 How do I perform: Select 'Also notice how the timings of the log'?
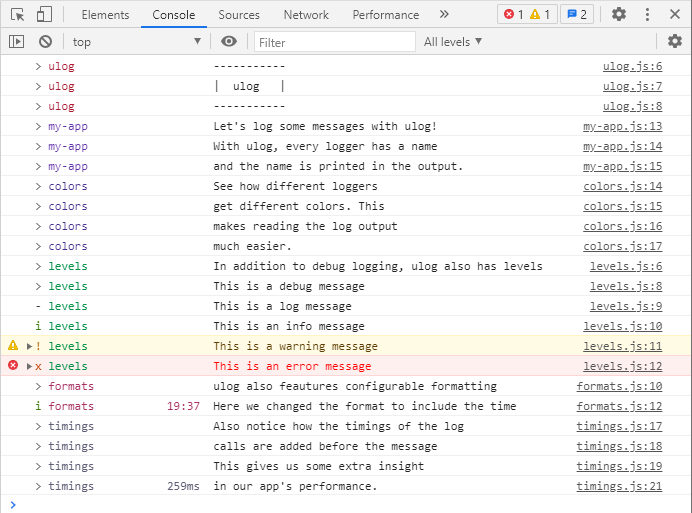[338, 426]
